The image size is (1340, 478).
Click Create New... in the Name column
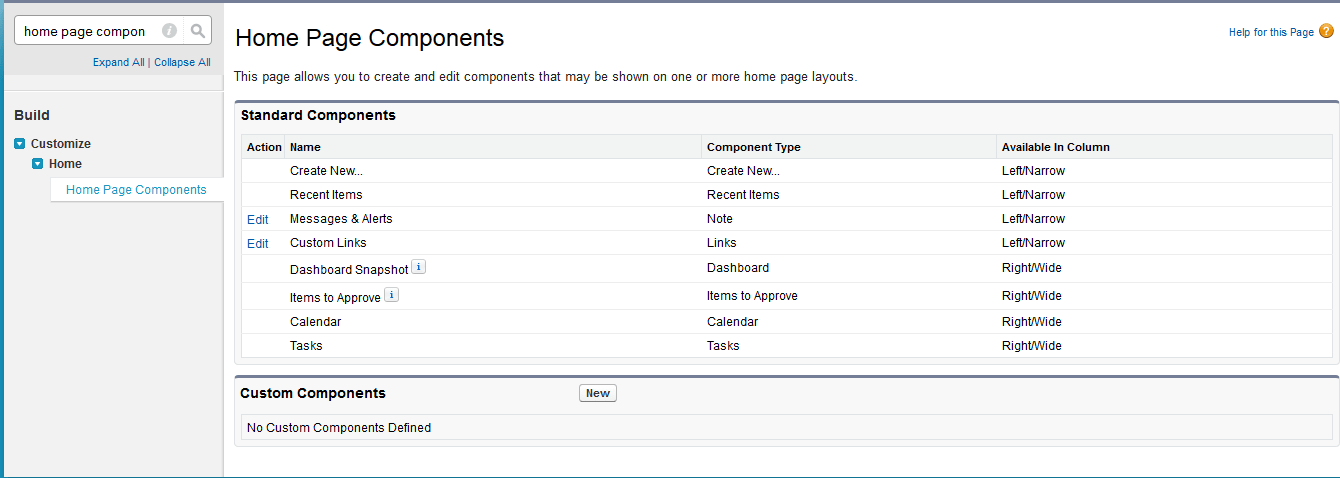(x=326, y=171)
